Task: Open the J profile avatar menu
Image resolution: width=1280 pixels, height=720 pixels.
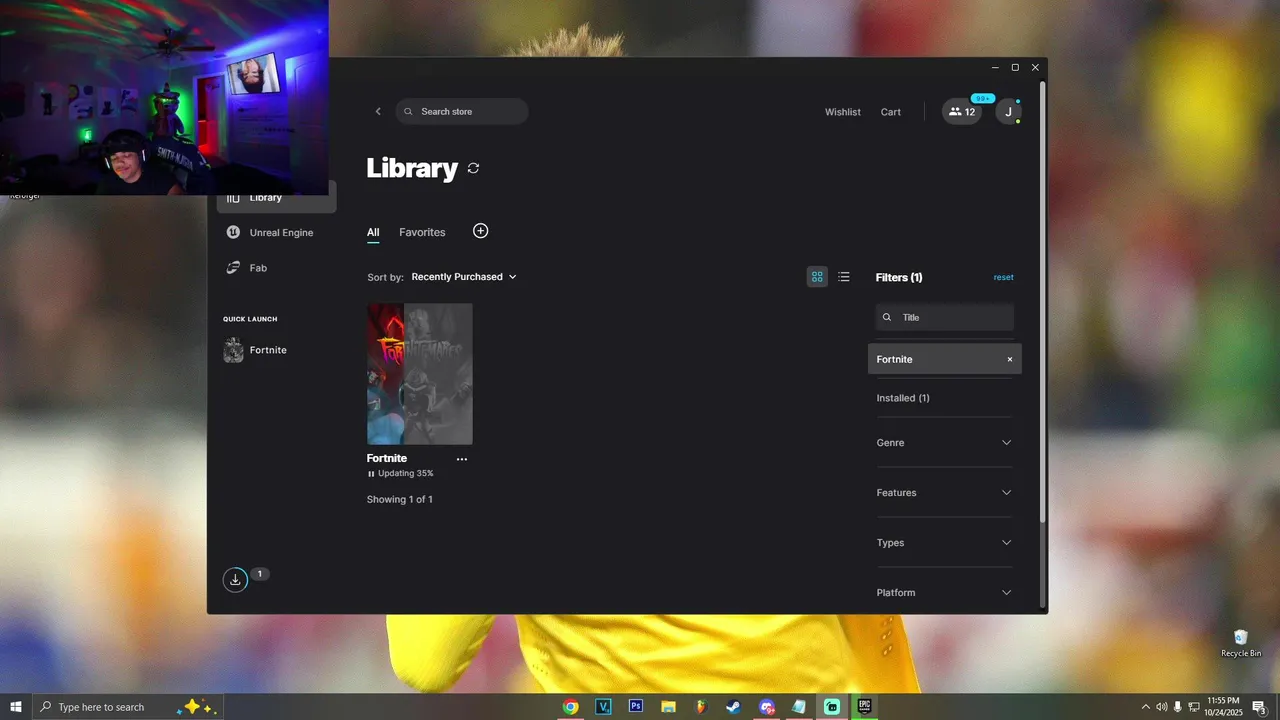Action: coord(1008,112)
